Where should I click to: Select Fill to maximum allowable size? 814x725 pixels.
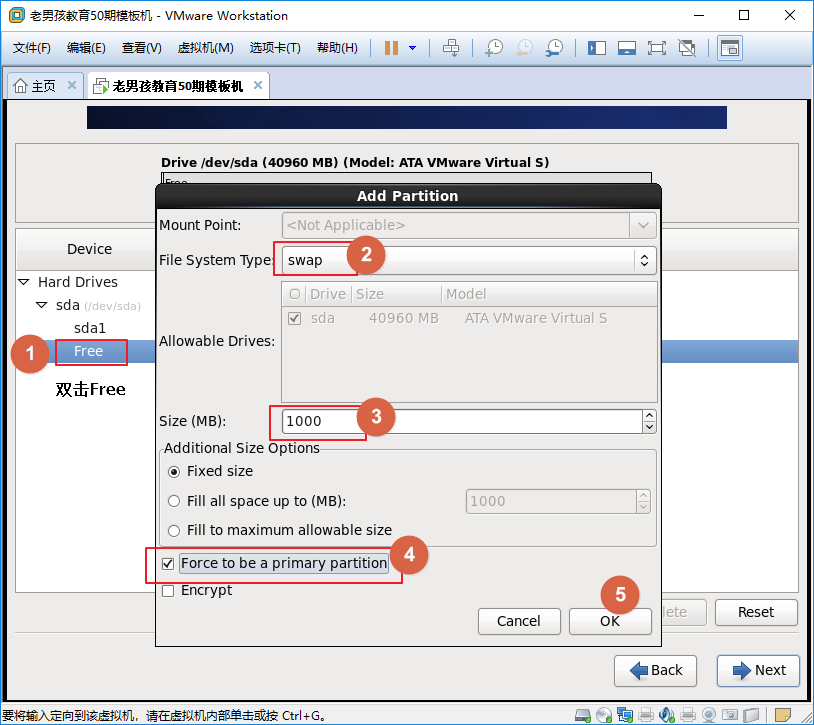(175, 530)
